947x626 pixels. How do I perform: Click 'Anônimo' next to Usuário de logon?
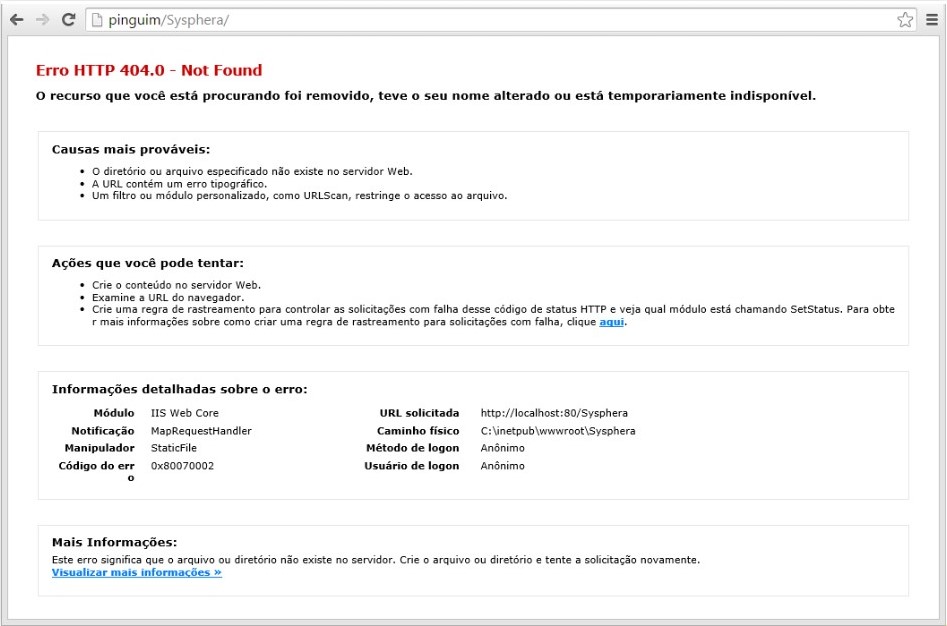tap(502, 466)
